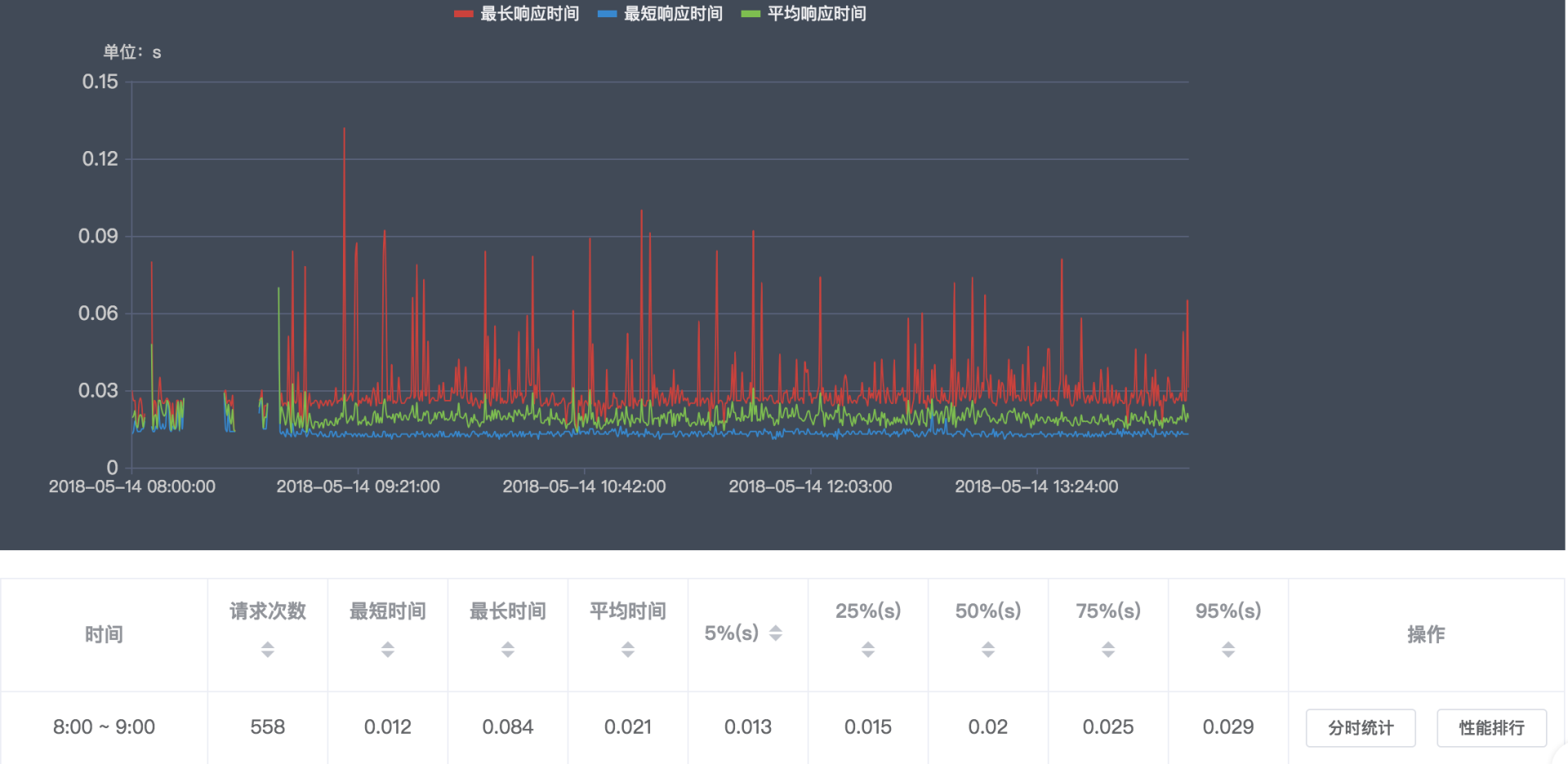Screen dimensions: 1568x764
Task: Click the green 平均响应时间 legend swatch
Action: pos(751,14)
